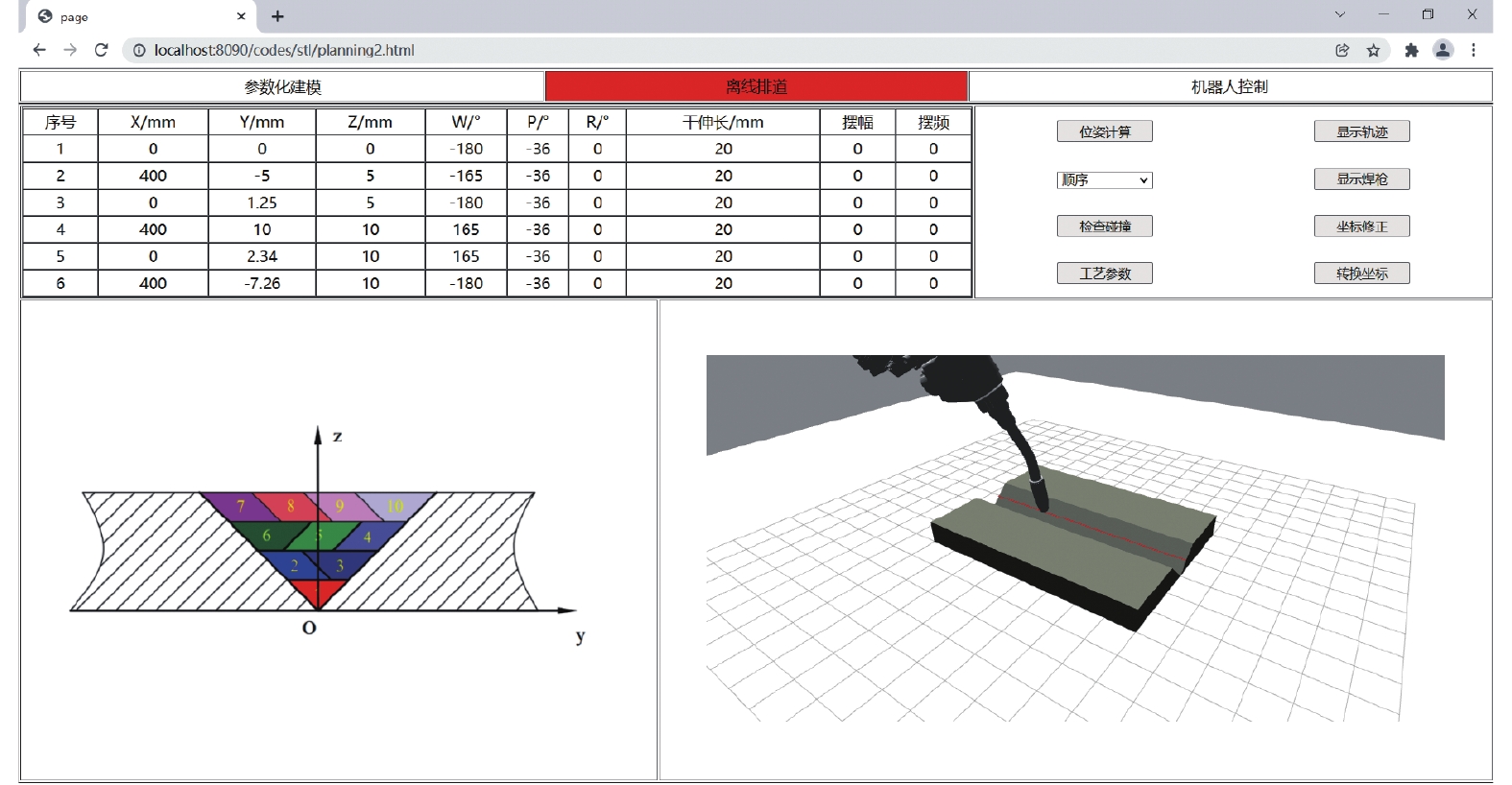Viewport: 1512px width, 785px height.
Task: Reload the page with refresh icon
Action: pos(101,50)
